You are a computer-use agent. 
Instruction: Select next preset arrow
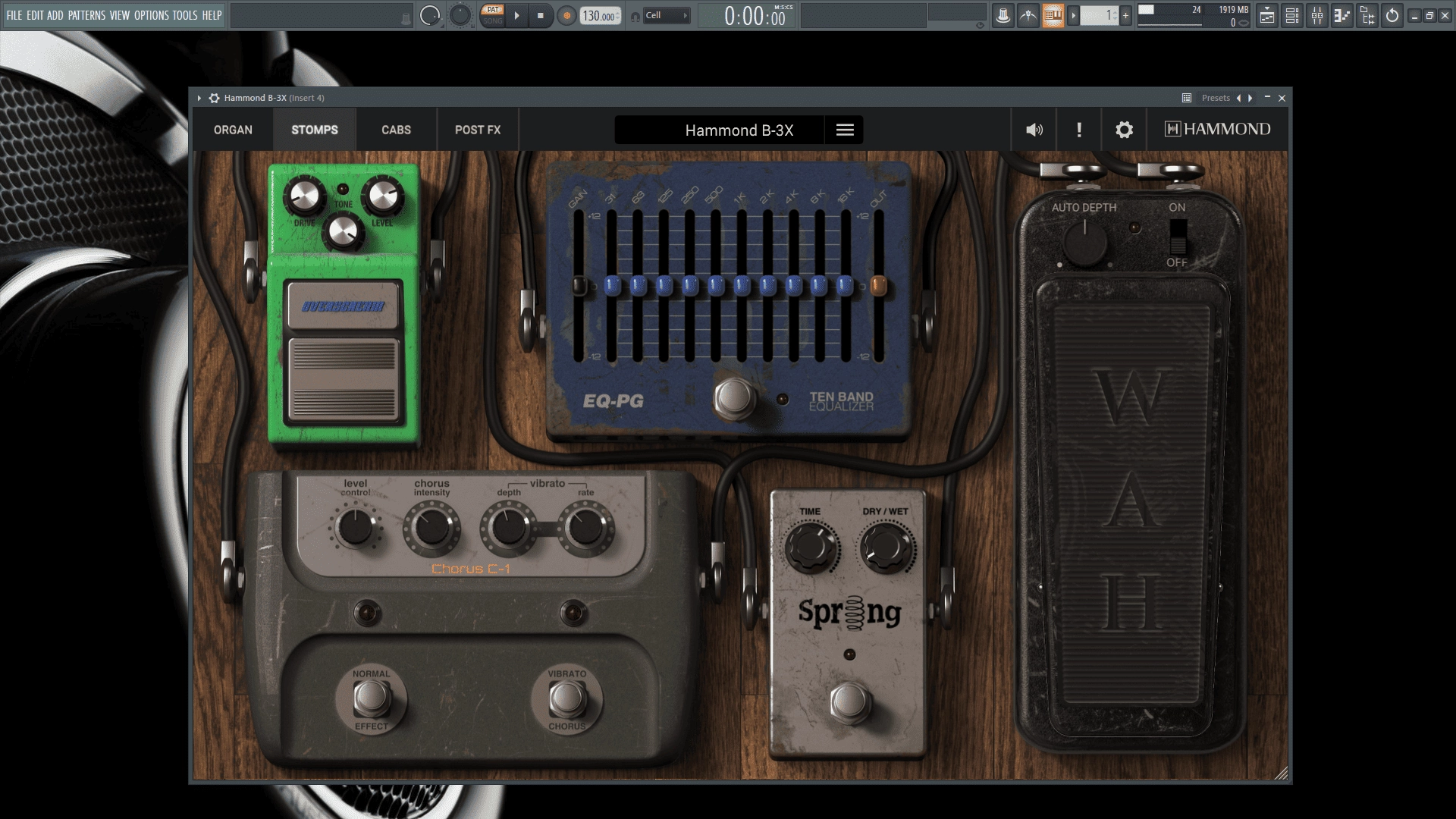[1250, 98]
